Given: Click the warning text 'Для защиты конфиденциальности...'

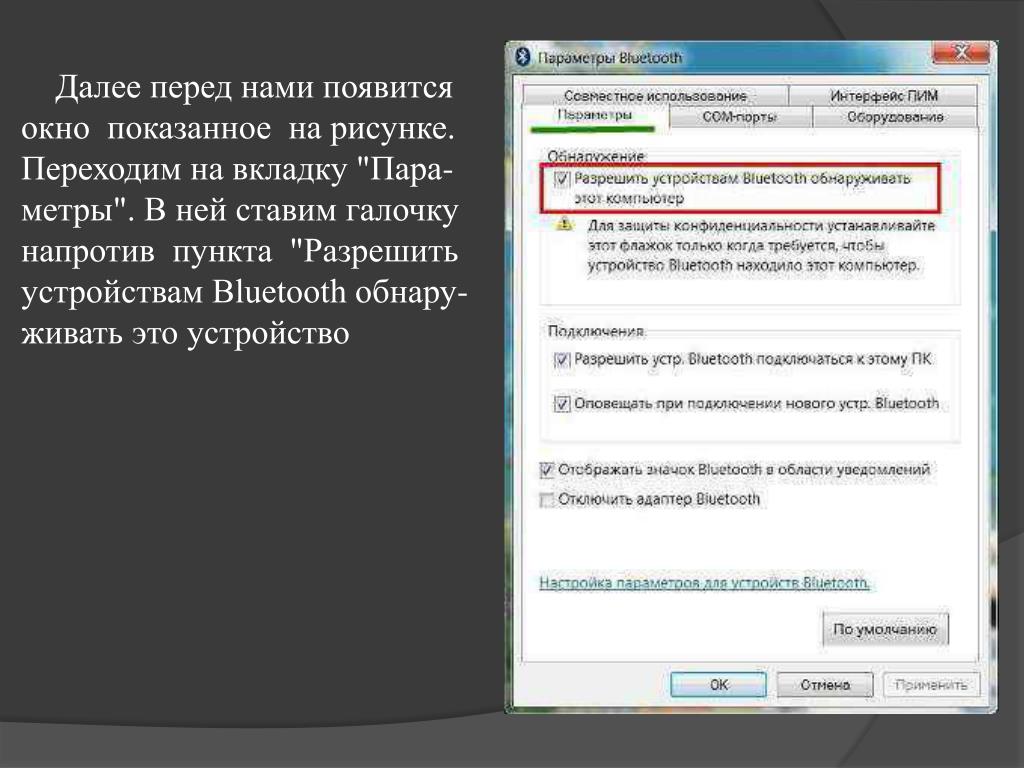Looking at the screenshot, I should click(761, 246).
